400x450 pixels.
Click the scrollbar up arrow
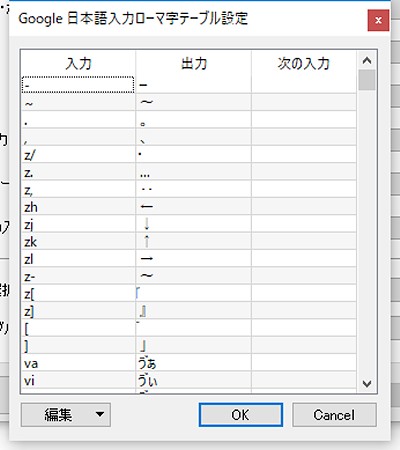point(367,60)
